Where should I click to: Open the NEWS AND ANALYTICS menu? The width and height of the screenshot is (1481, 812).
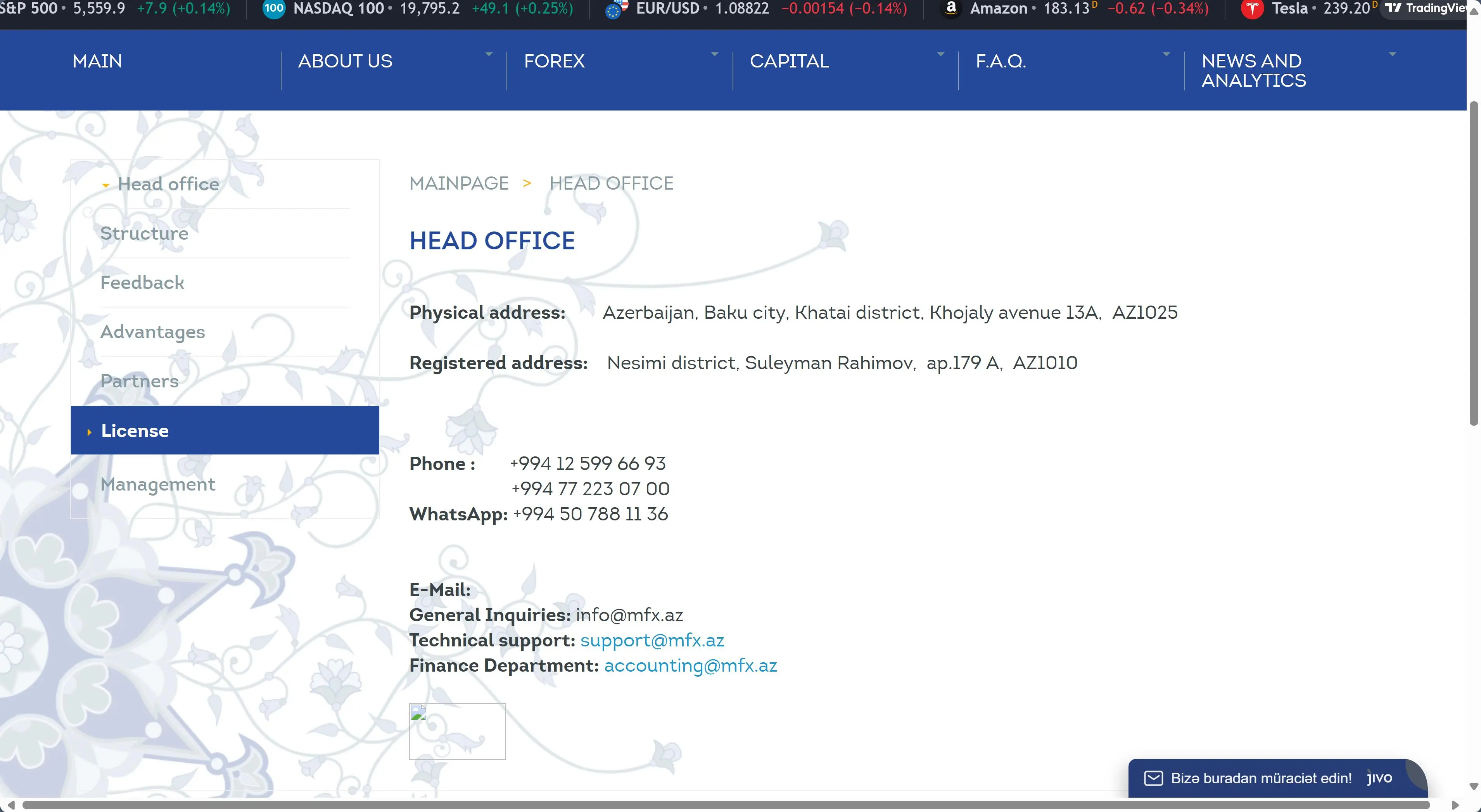click(1254, 71)
